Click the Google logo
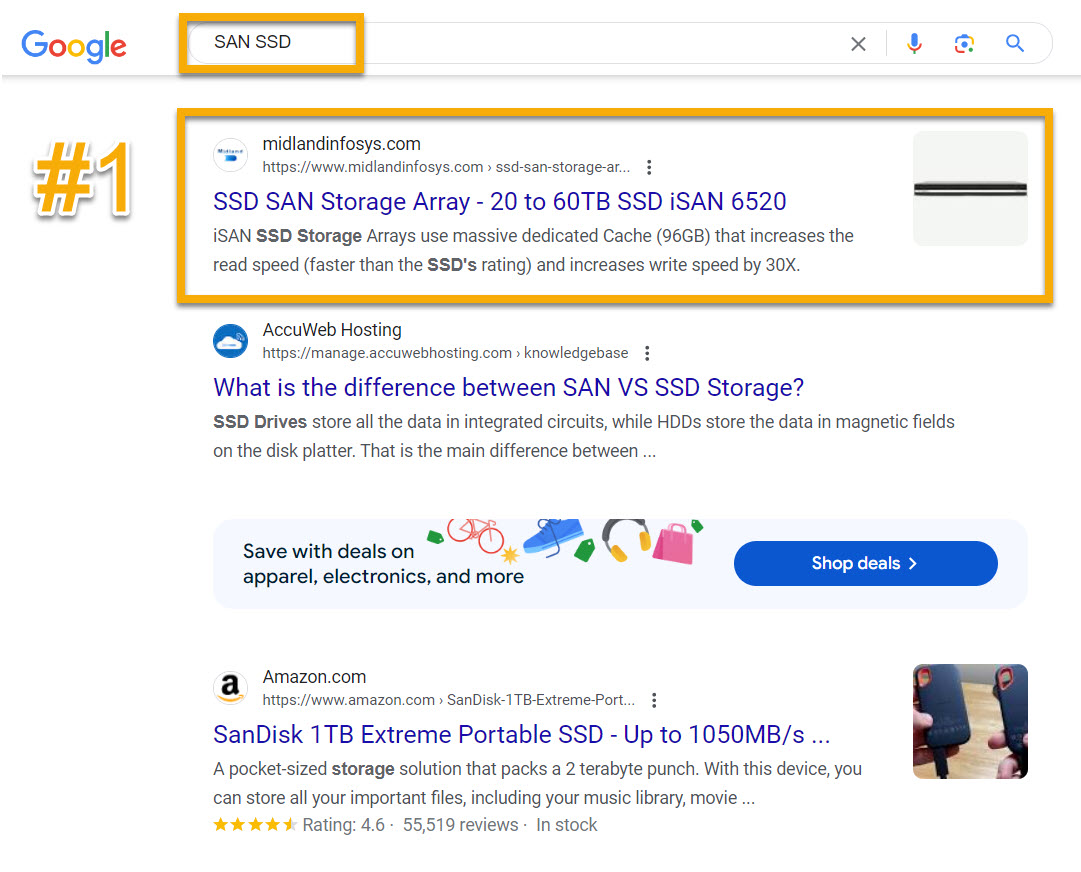Viewport: 1081px width, 872px height. (74, 44)
